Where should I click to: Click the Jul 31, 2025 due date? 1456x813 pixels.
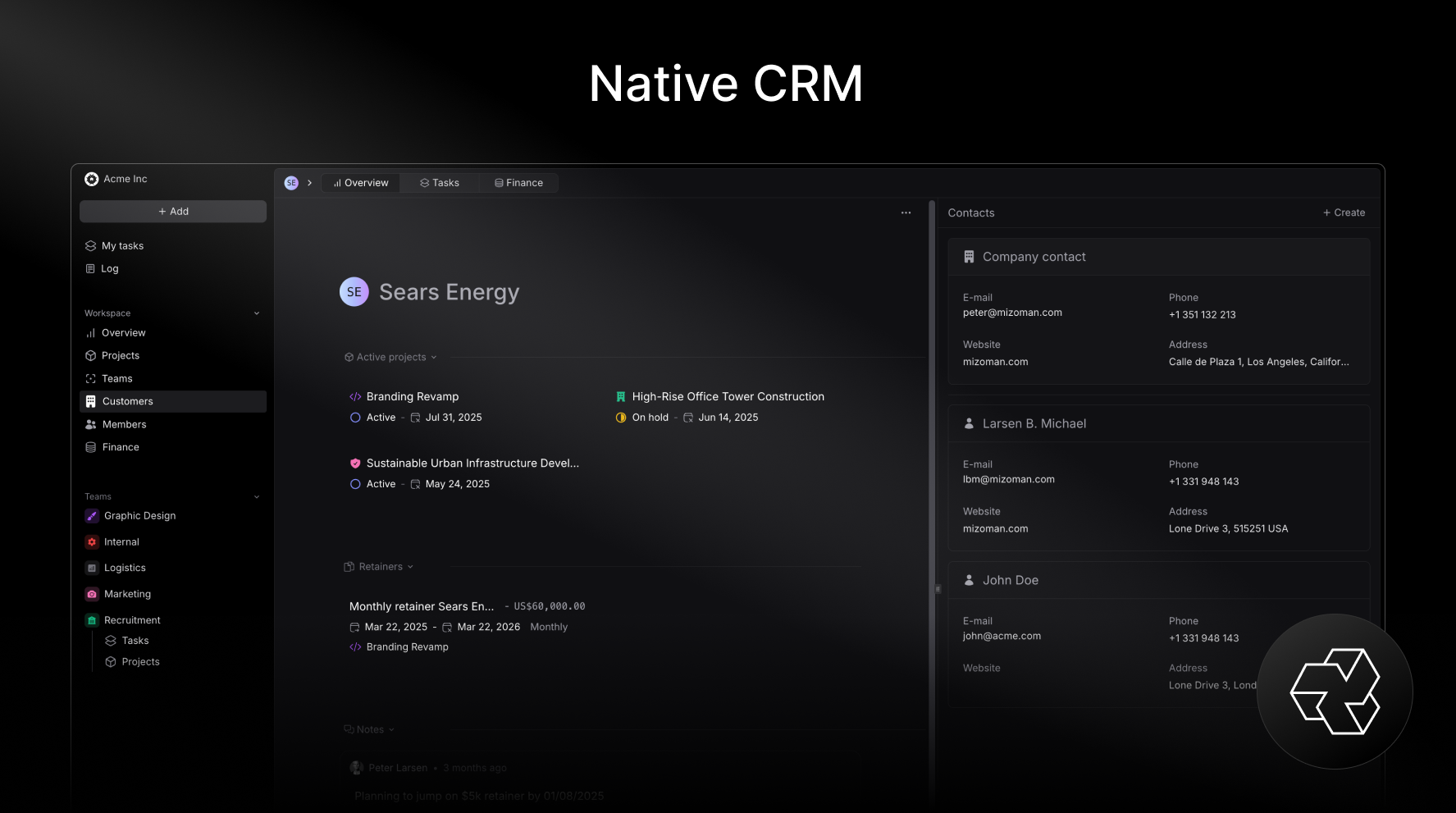[454, 418]
